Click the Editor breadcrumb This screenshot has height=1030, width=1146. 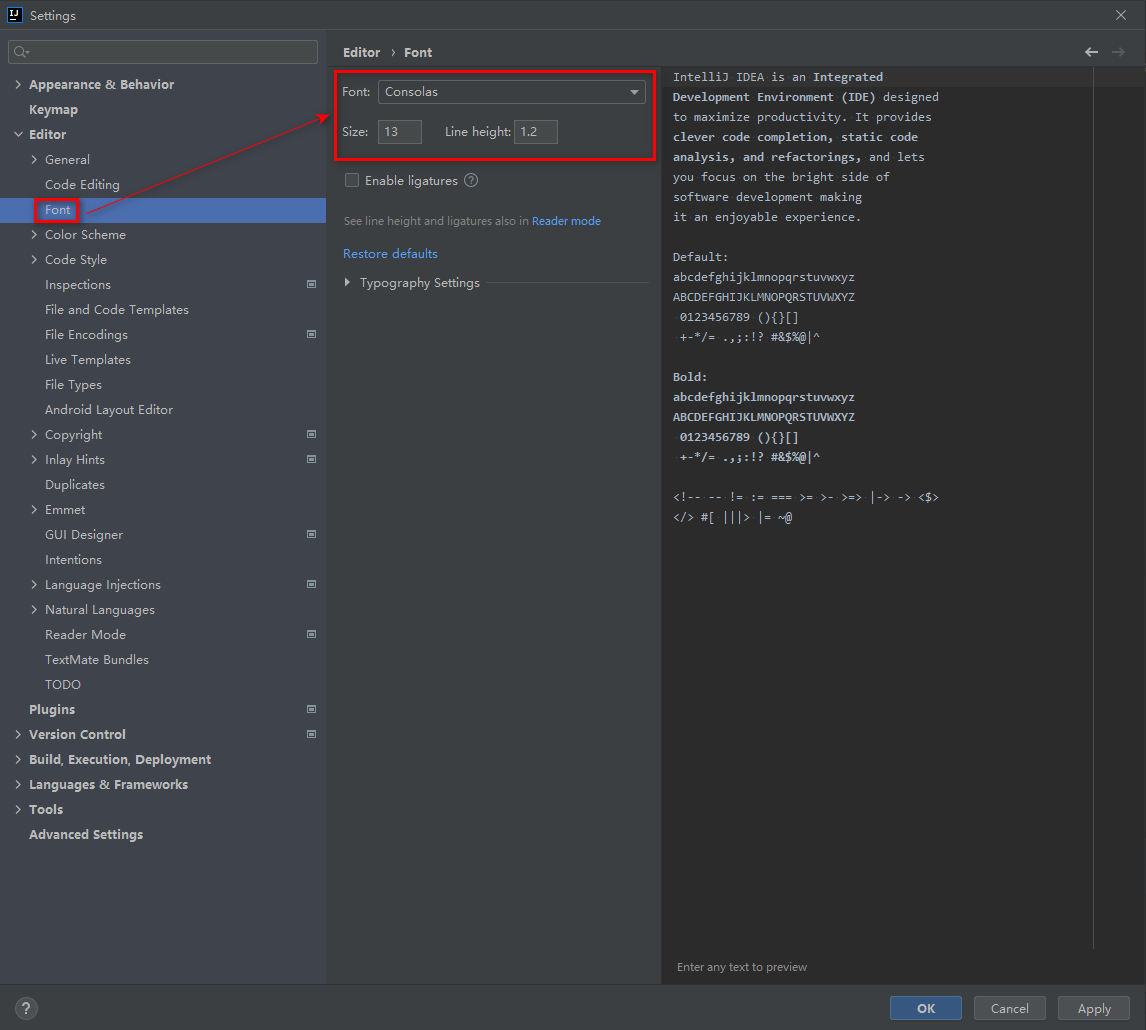pyautogui.click(x=361, y=53)
